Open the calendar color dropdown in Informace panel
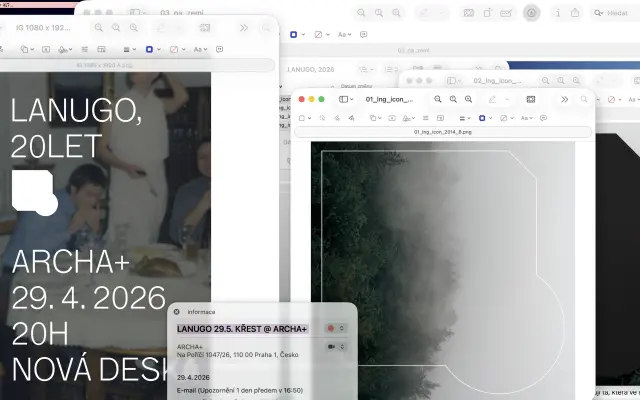This screenshot has width=640, height=400. pos(335,328)
